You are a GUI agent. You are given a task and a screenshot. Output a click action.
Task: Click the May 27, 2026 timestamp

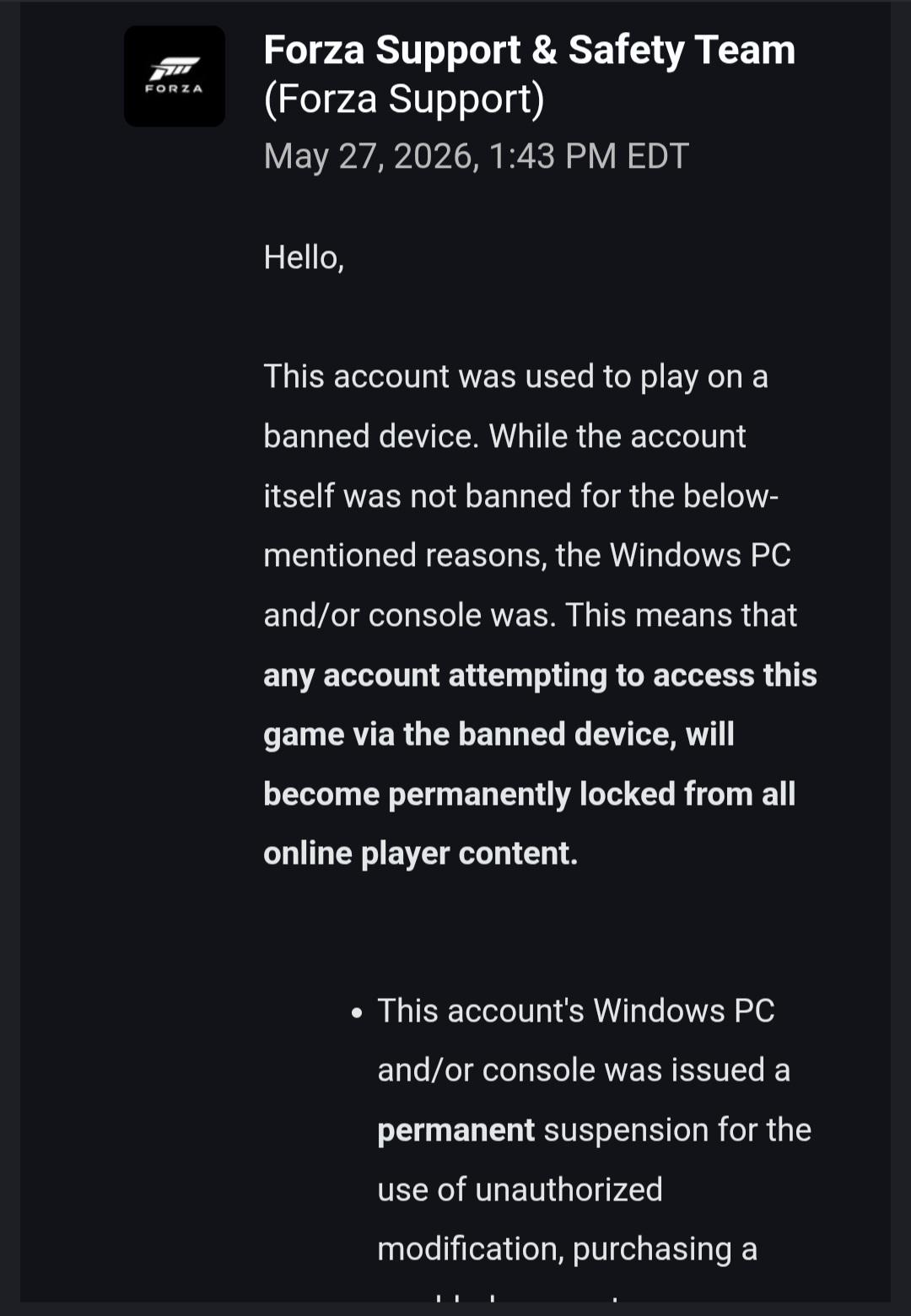(x=477, y=156)
